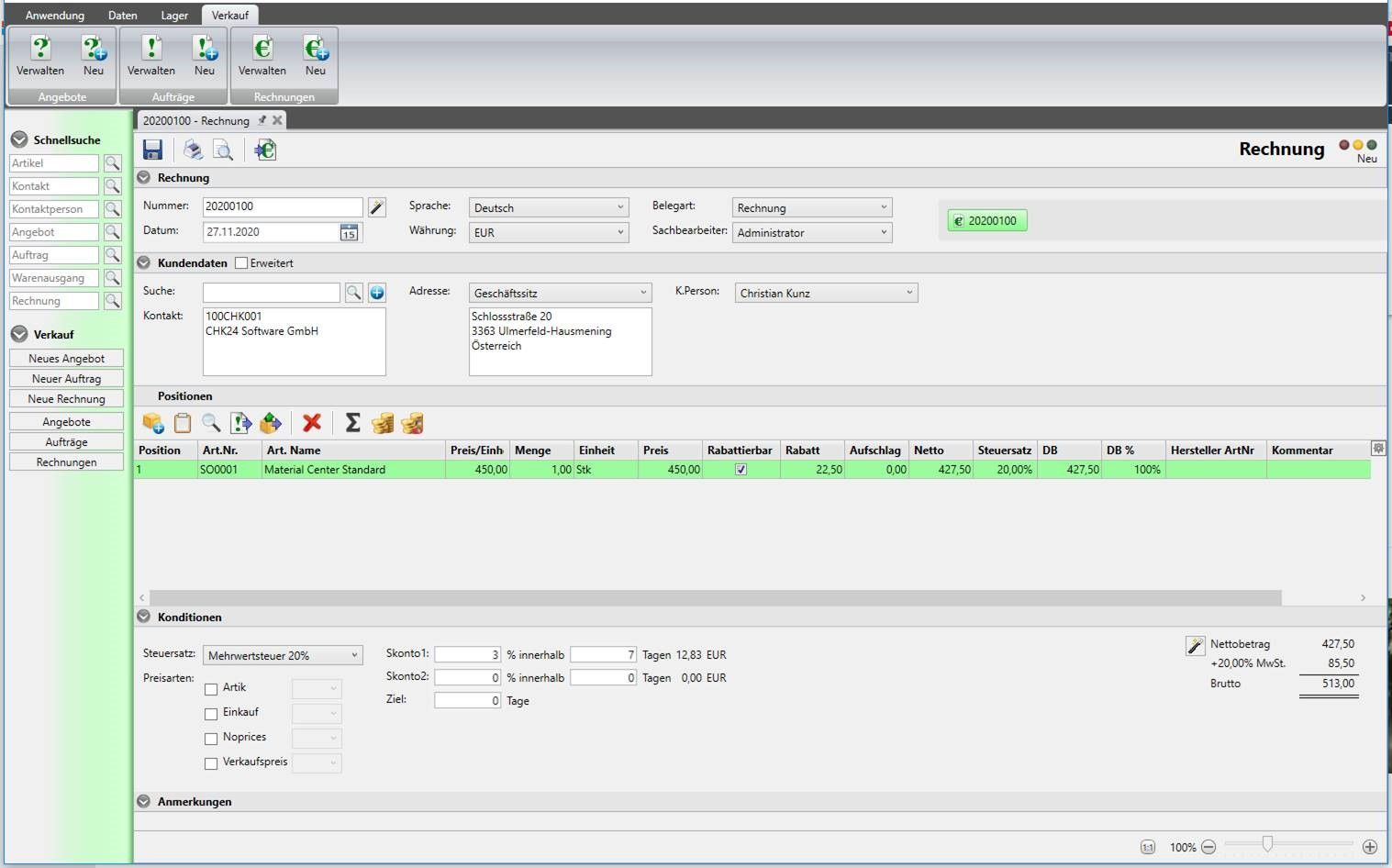Delete position with the red X icon
Viewport: 1392px width, 868px height.
click(312, 423)
